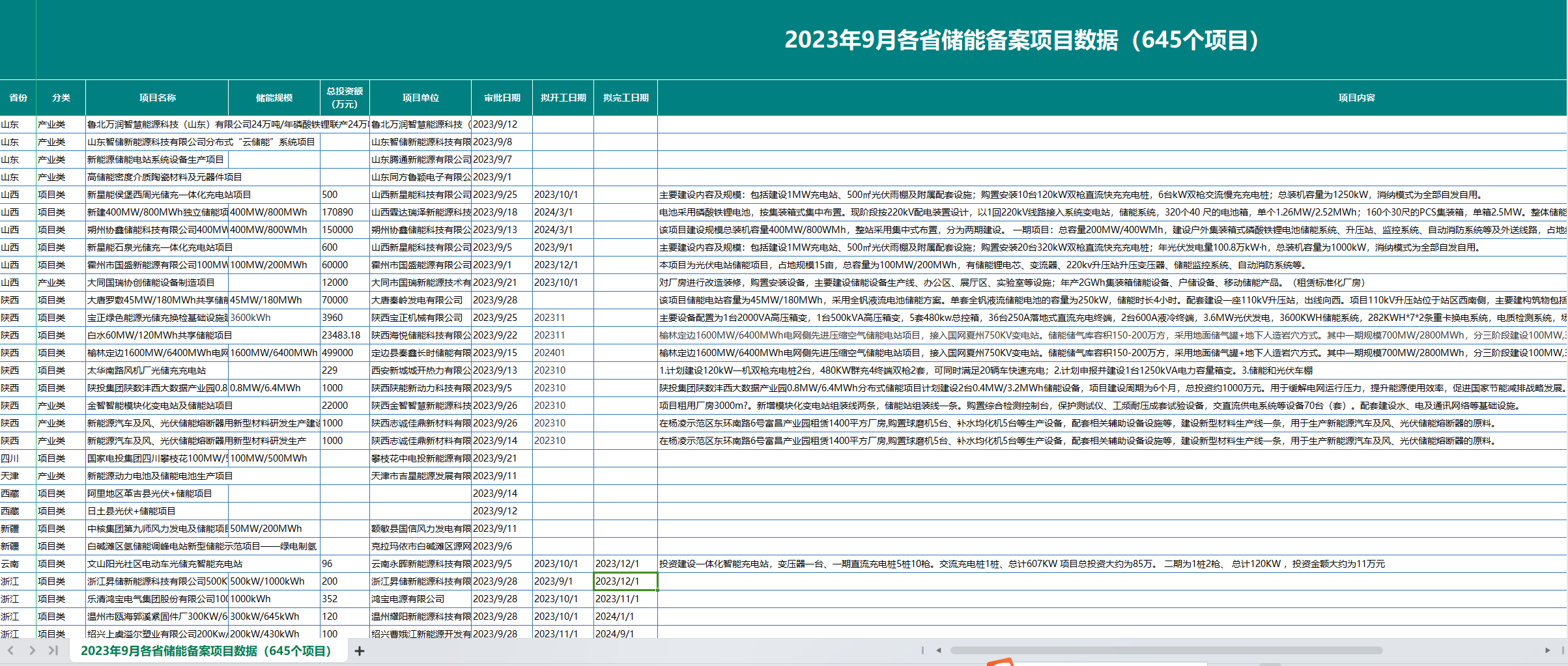
Task: Click the horizontal scrollbar thumb
Action: 1166,650
